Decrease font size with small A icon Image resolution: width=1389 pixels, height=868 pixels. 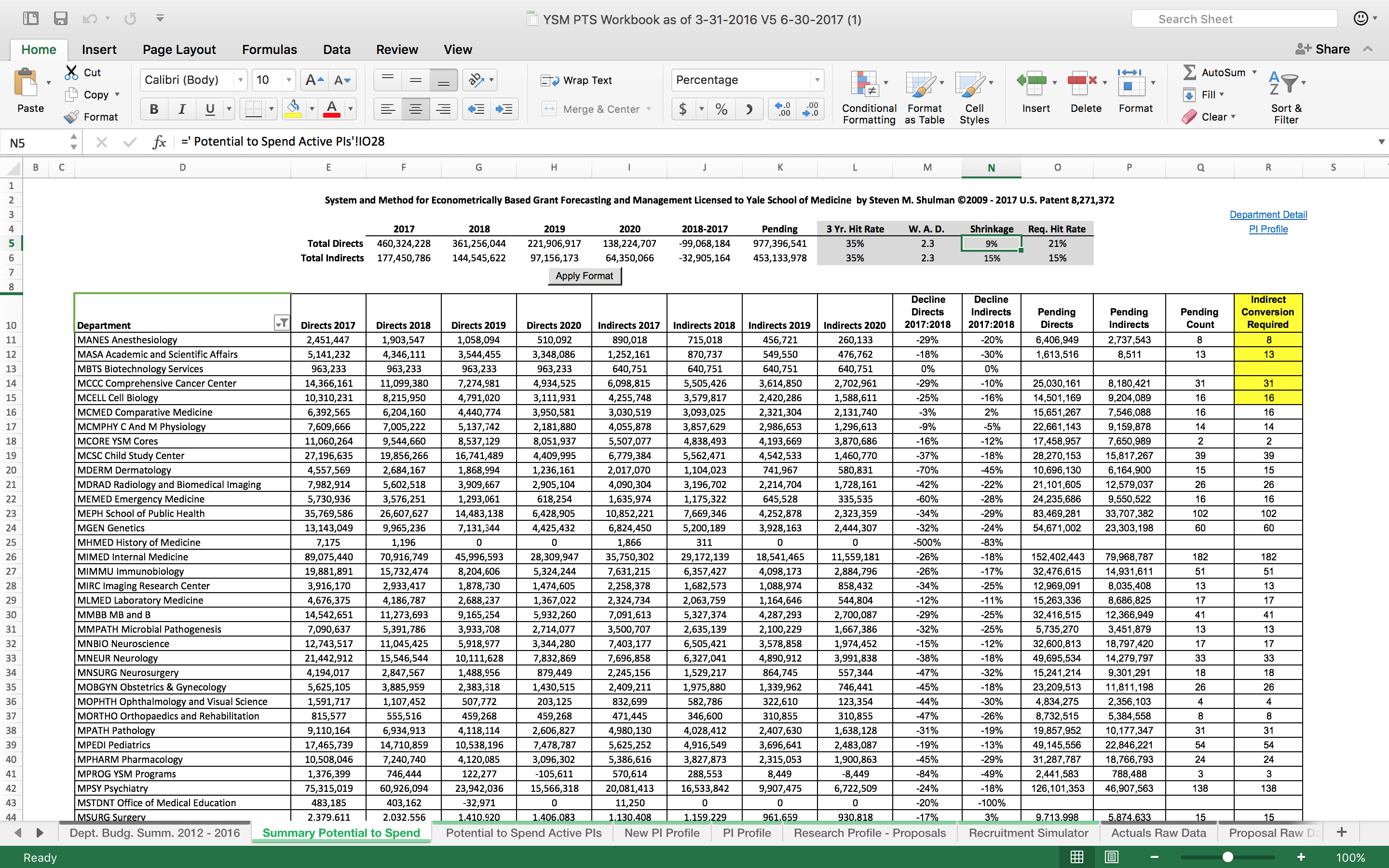pyautogui.click(x=342, y=80)
